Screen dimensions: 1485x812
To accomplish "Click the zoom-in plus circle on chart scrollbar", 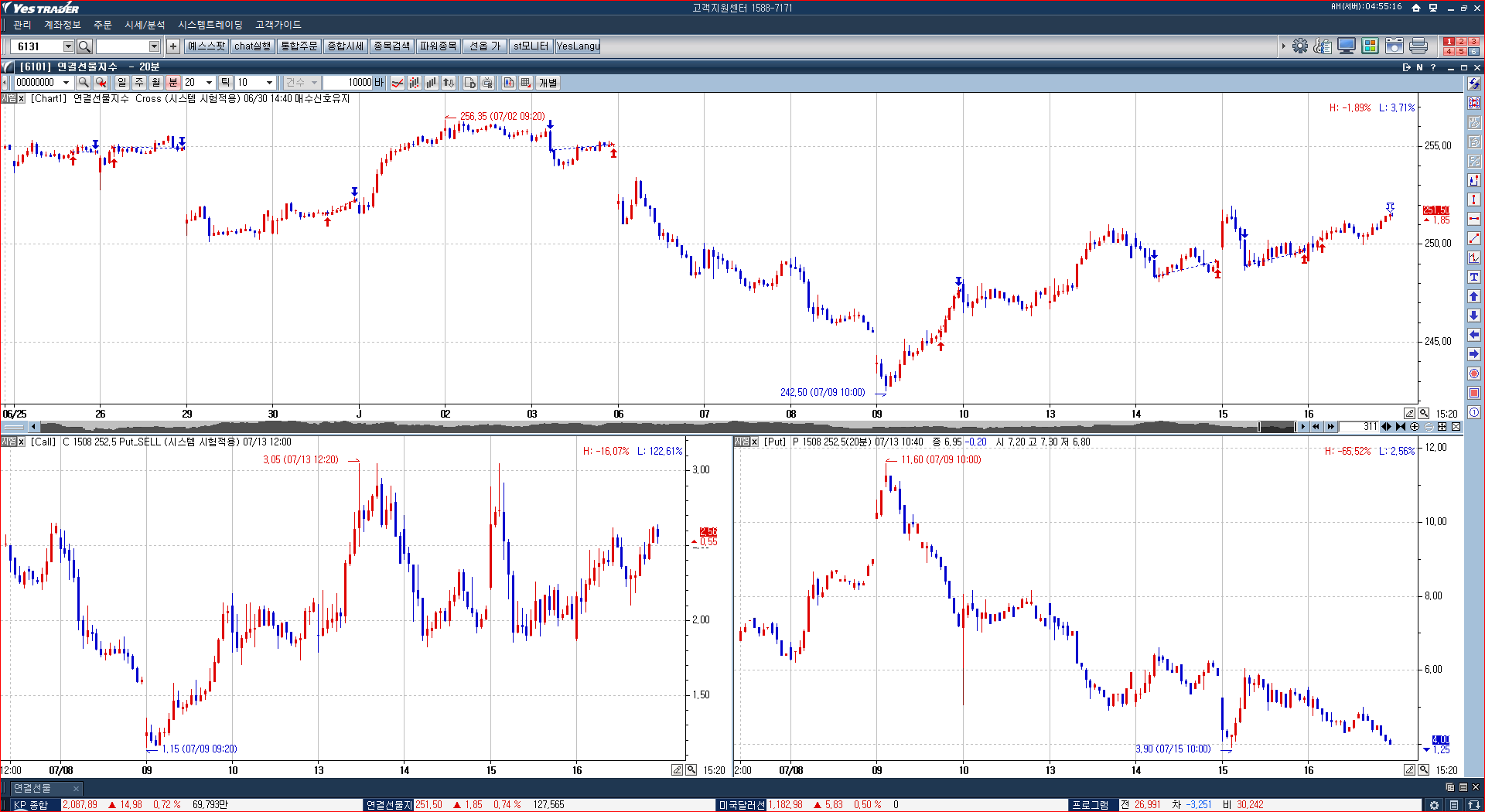I will tap(1415, 427).
